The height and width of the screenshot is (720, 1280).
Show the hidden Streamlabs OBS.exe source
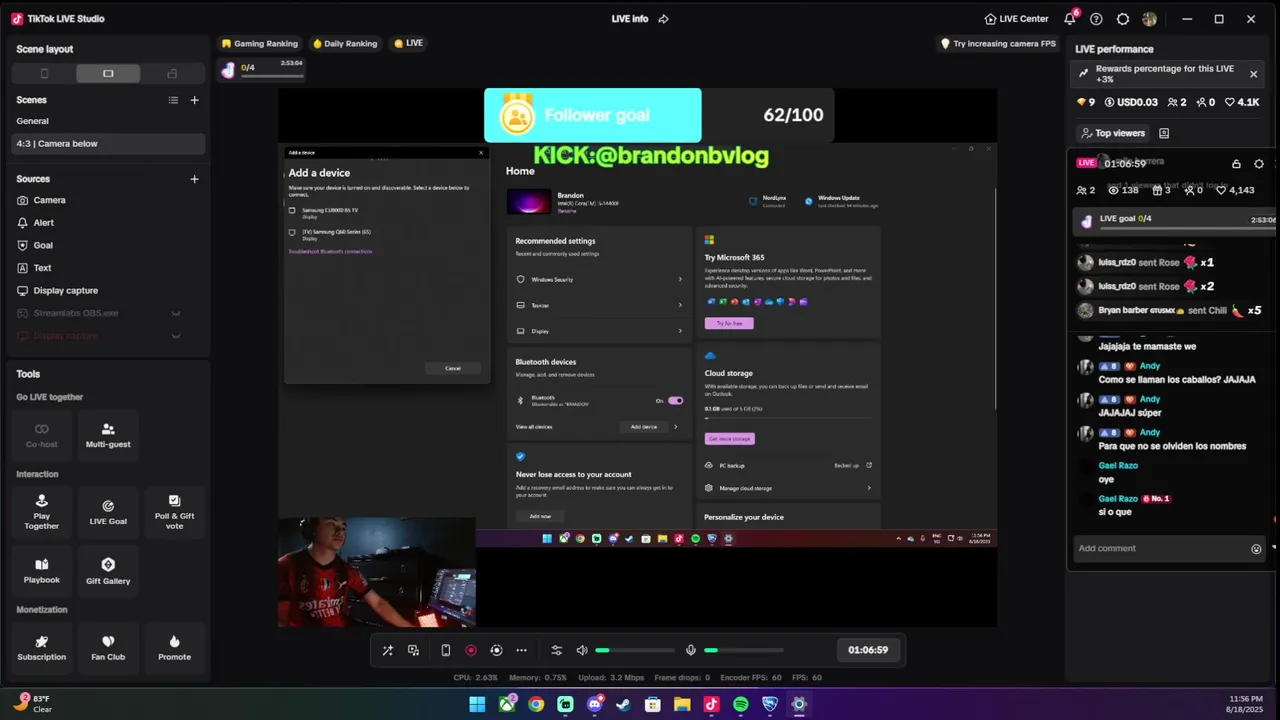176,314
